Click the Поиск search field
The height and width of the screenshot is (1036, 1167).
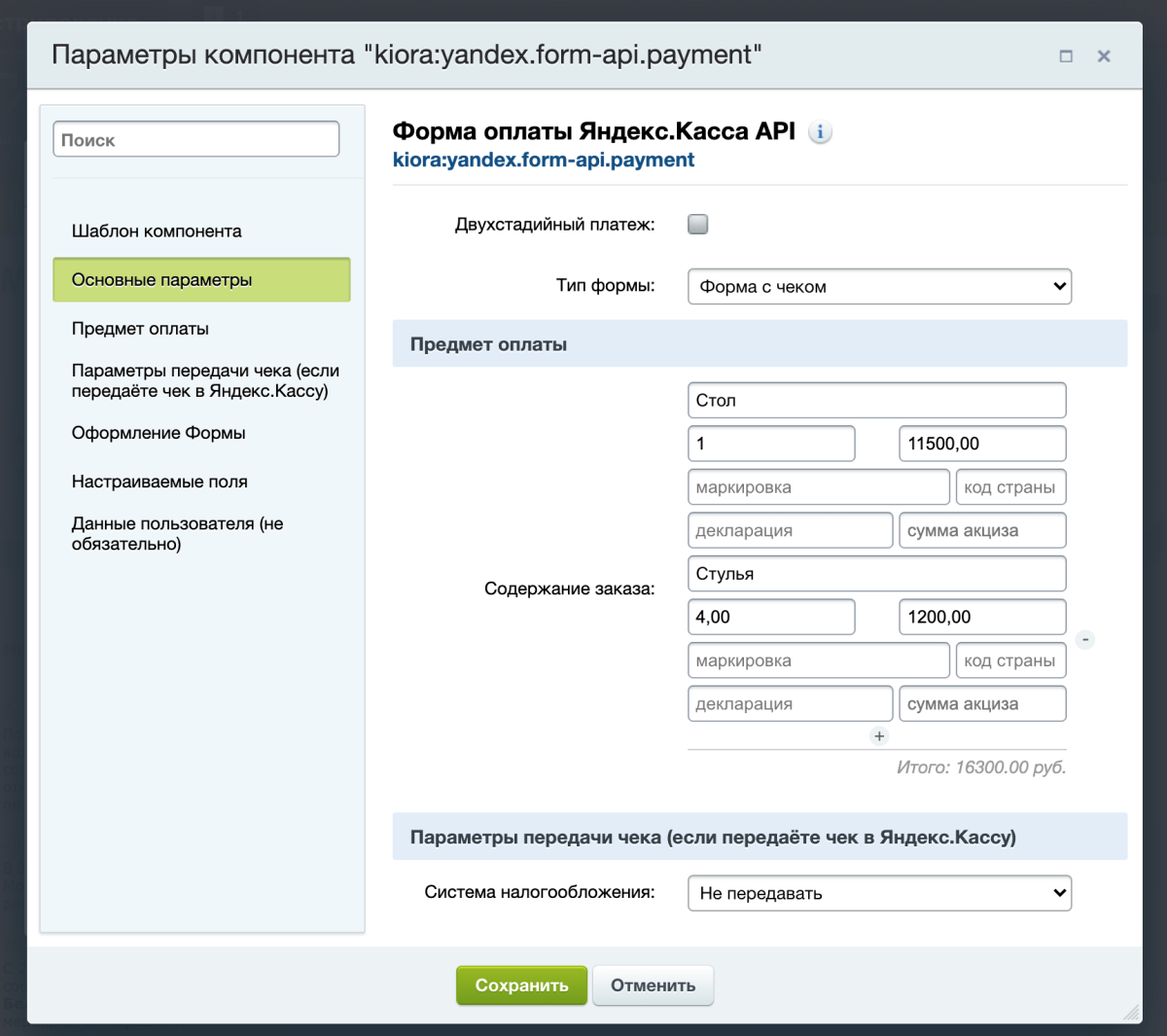(195, 139)
